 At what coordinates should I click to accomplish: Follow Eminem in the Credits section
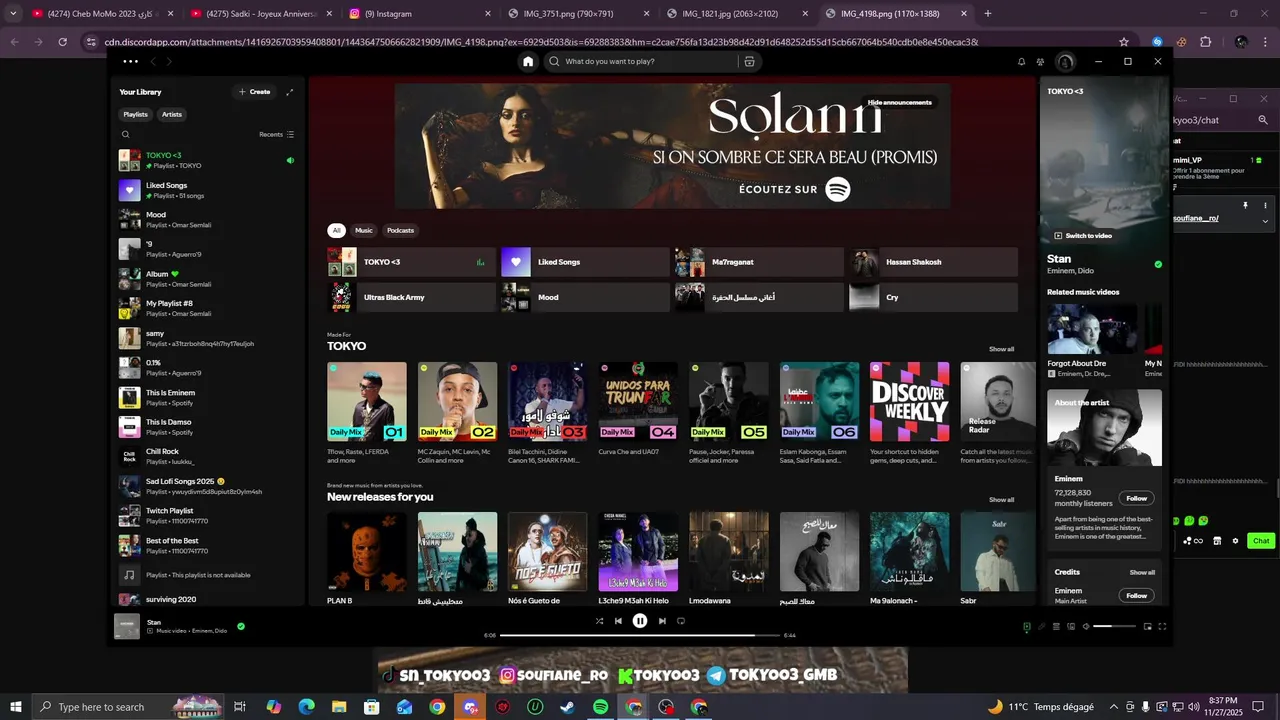click(x=1137, y=596)
